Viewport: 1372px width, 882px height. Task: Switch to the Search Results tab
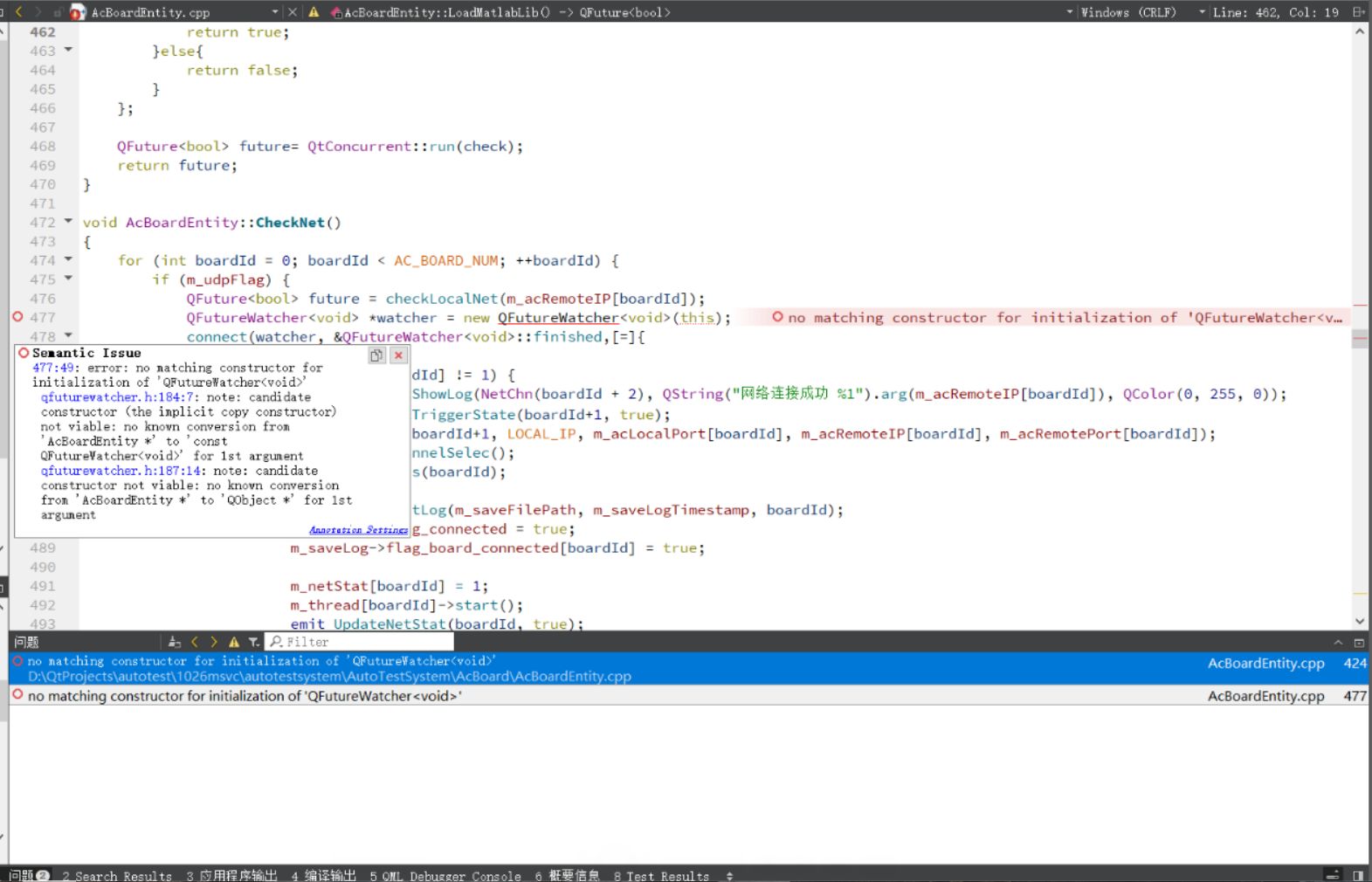117,875
